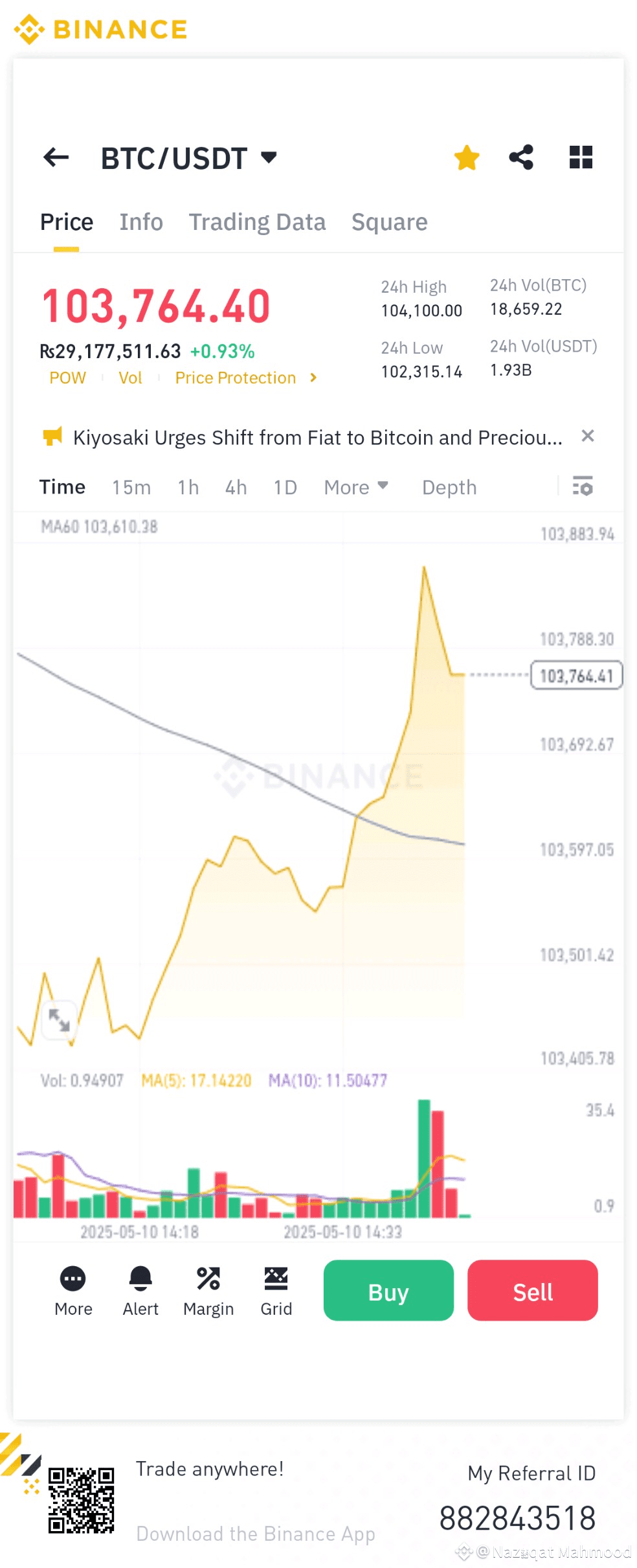The height and width of the screenshot is (1568, 637).
Task: Expand the More timeframes dropdown
Action: pos(355,487)
